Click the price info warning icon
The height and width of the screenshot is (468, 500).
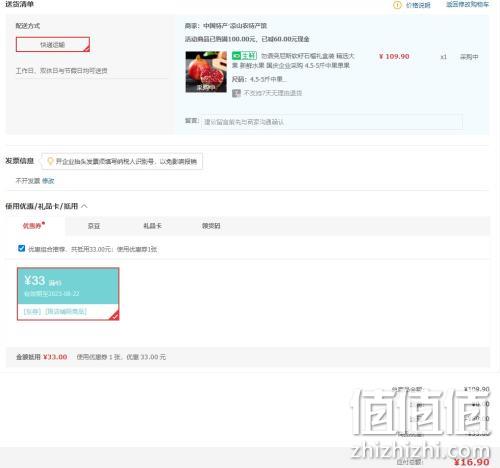(x=397, y=5)
